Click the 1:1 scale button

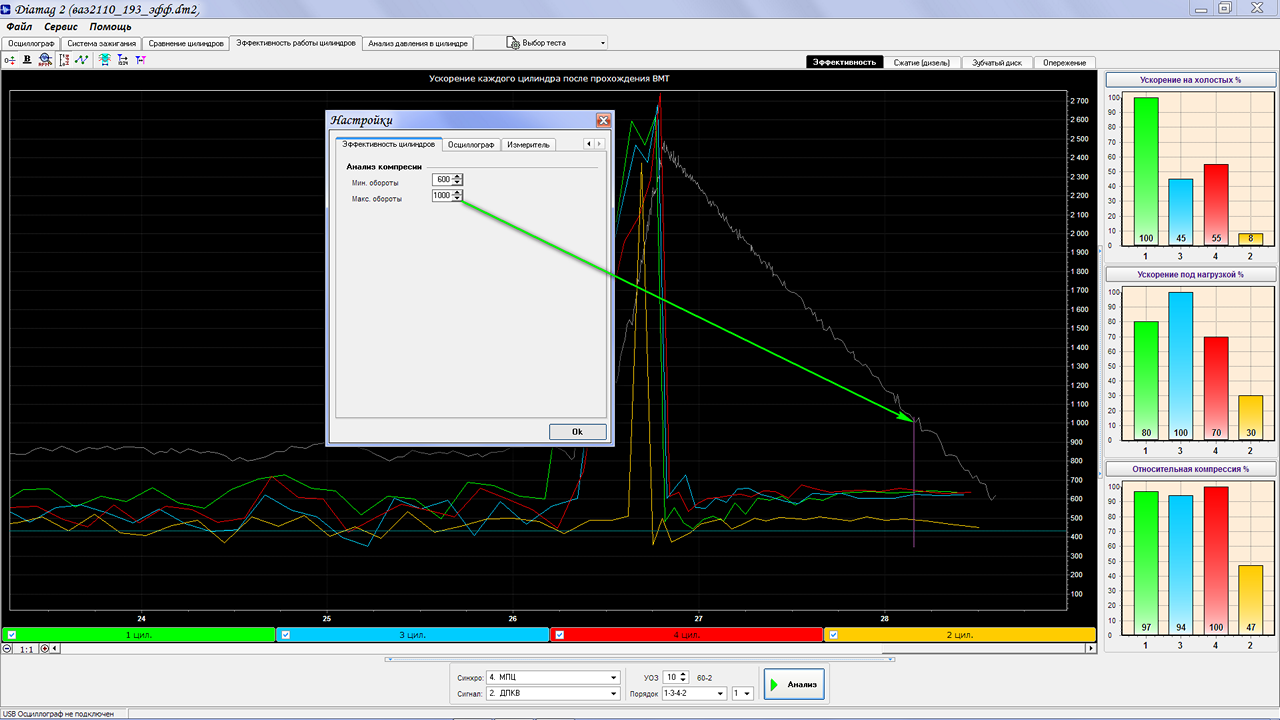(26, 649)
